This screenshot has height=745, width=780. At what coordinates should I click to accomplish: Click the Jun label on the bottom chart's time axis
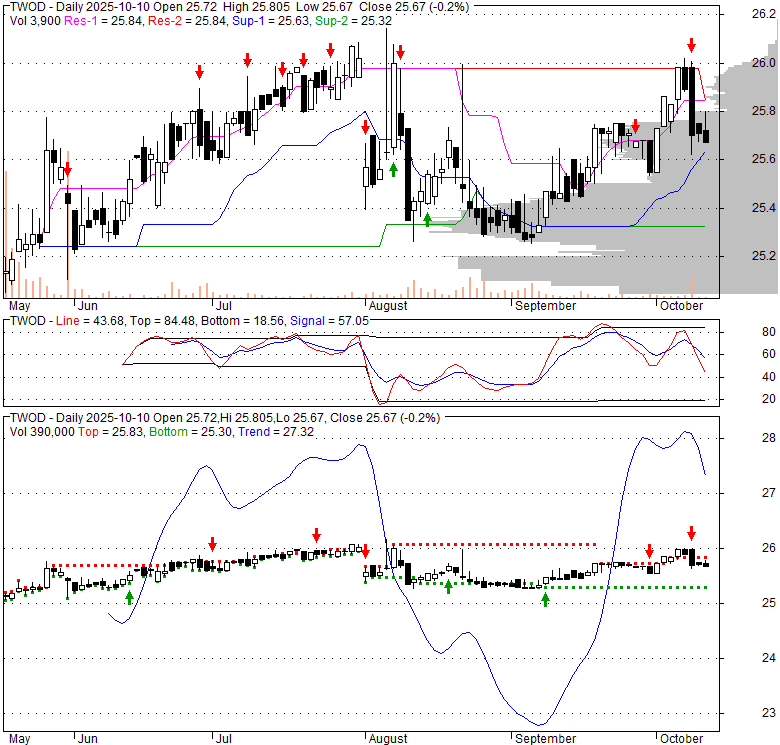coord(88,739)
